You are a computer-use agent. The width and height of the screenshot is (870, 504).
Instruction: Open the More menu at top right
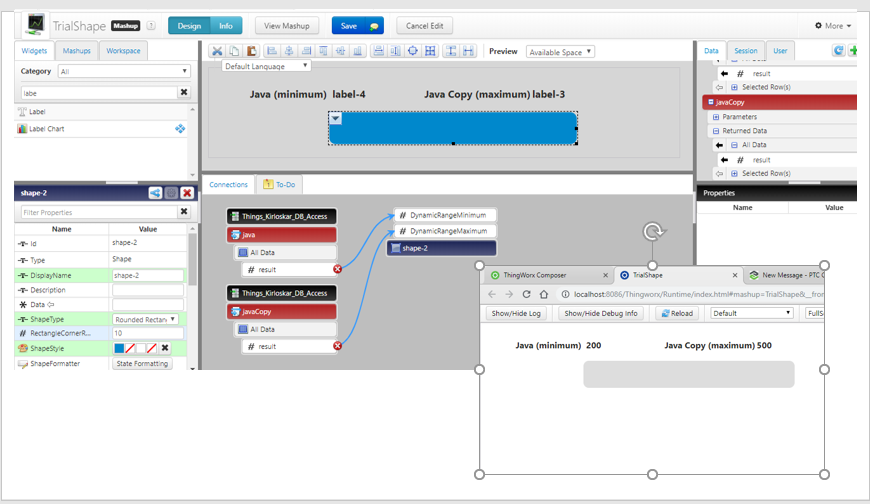[833, 26]
